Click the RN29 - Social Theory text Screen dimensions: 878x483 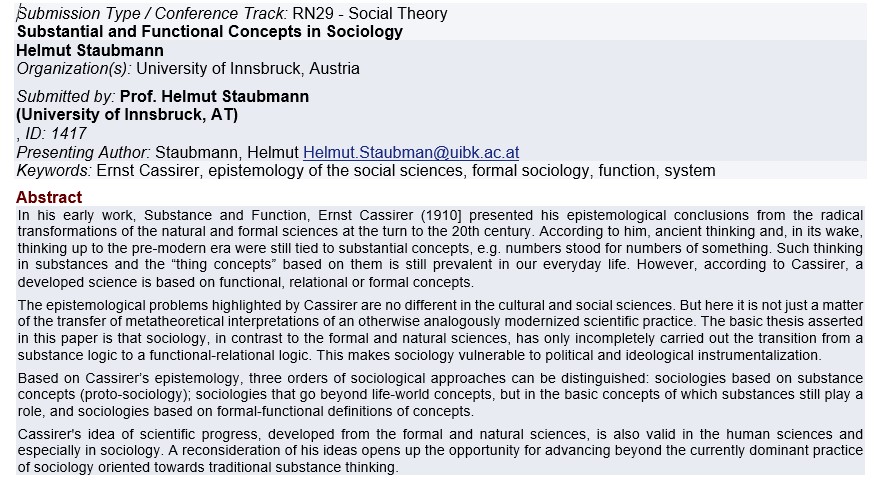tap(370, 13)
